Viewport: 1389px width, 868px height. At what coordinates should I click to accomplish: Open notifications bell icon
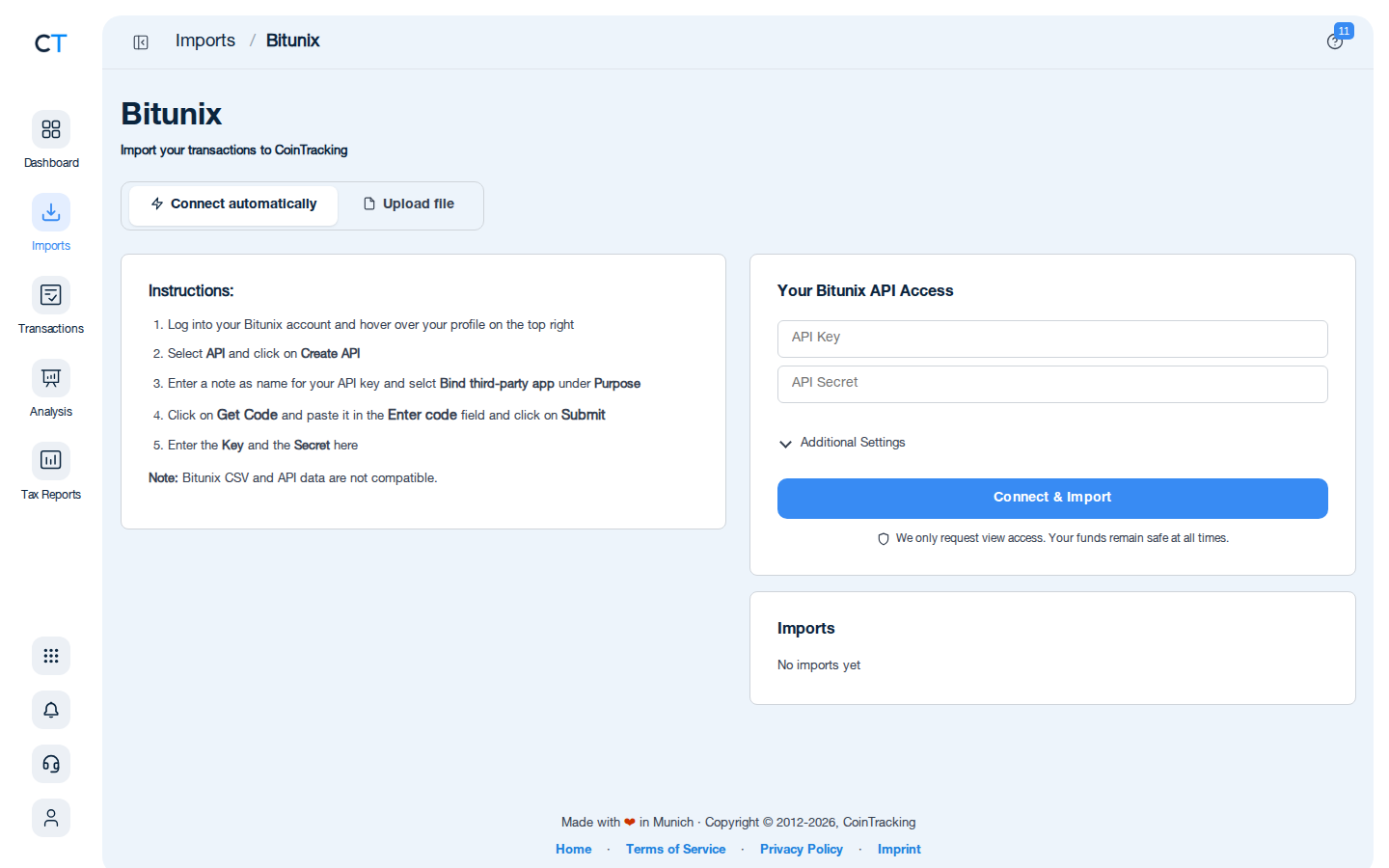pos(51,710)
